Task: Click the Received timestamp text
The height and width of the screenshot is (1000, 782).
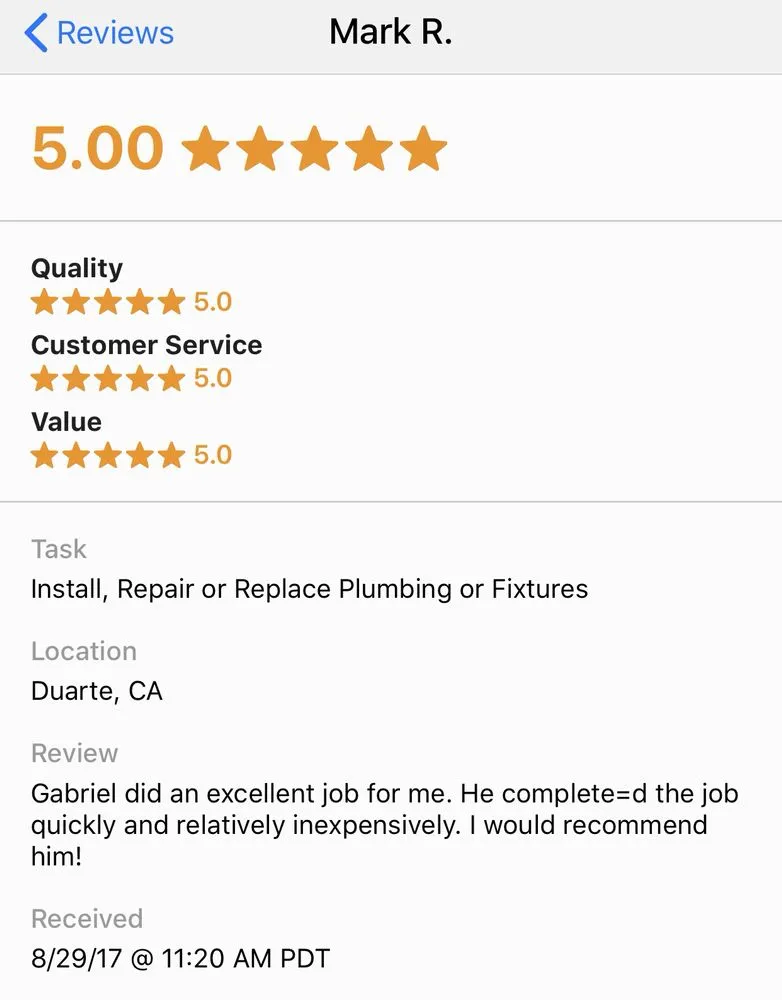Action: (178, 957)
